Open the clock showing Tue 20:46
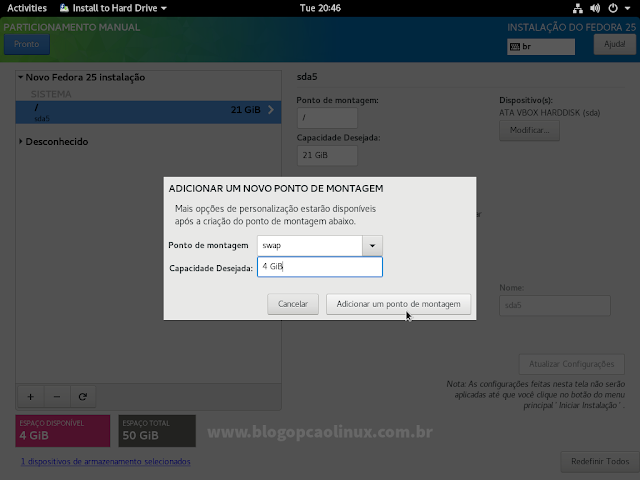Image resolution: width=640 pixels, height=480 pixels. (320, 8)
